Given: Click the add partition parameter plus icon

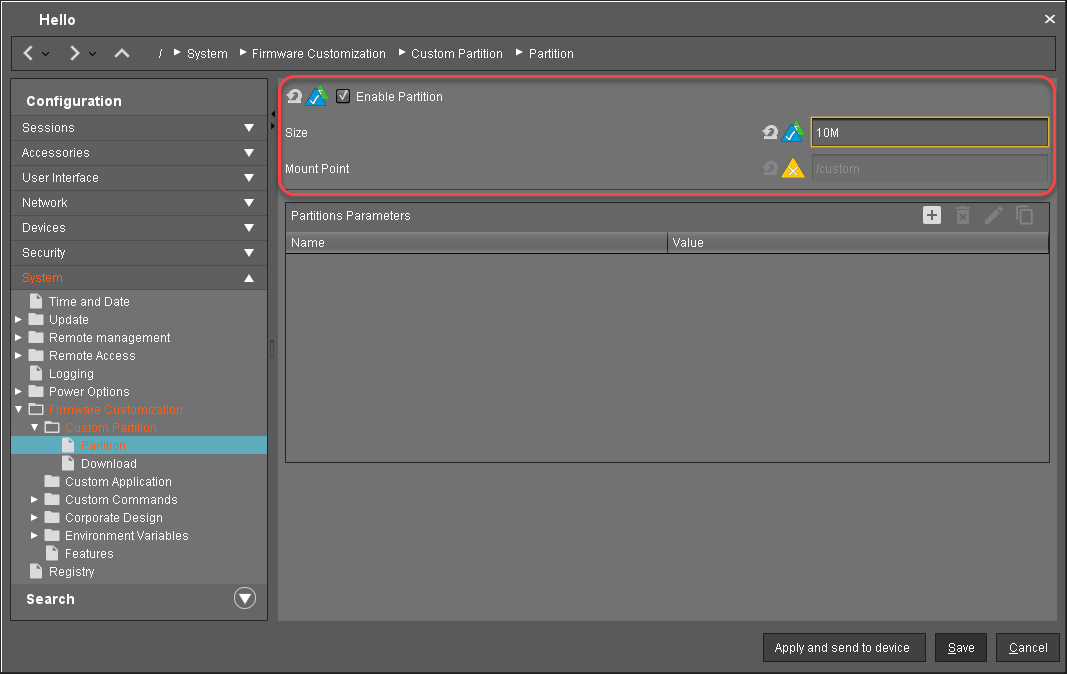Looking at the screenshot, I should (931, 215).
